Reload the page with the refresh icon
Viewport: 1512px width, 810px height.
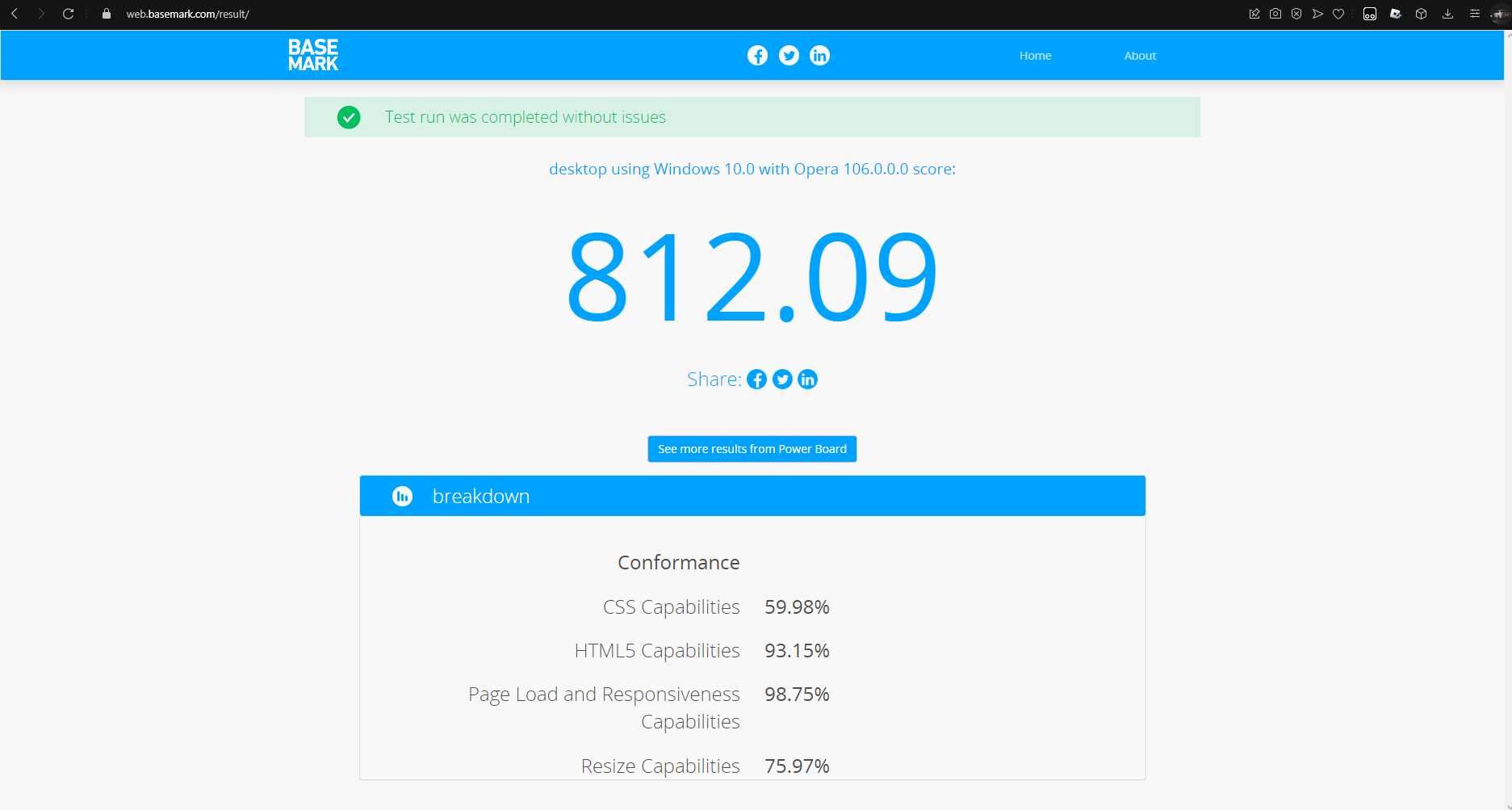tap(69, 14)
